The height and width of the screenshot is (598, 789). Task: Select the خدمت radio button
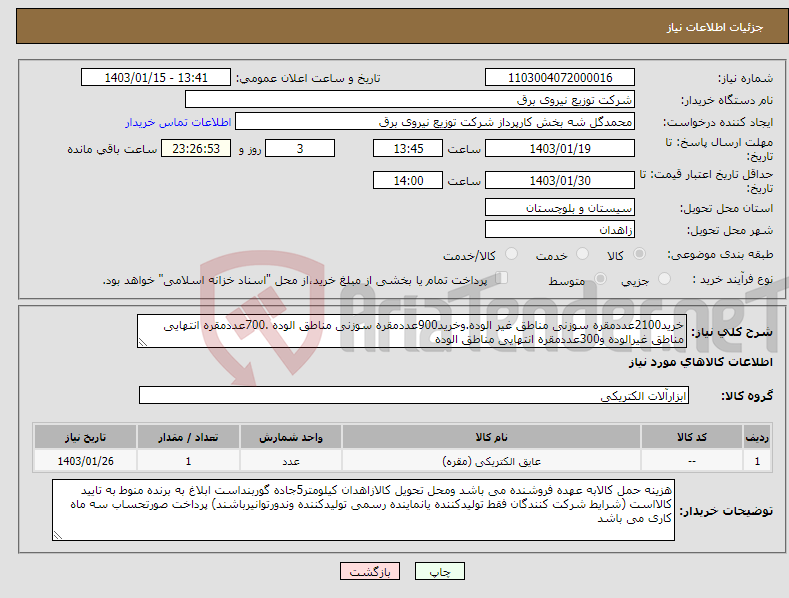coord(582,254)
